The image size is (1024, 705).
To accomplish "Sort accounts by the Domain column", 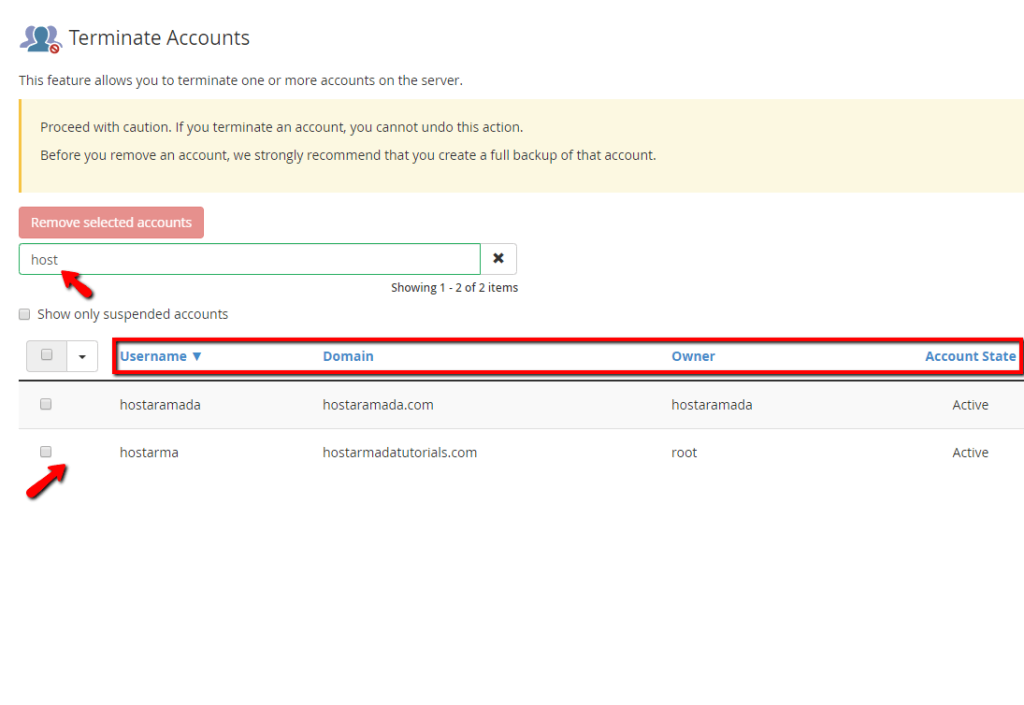I will point(346,356).
